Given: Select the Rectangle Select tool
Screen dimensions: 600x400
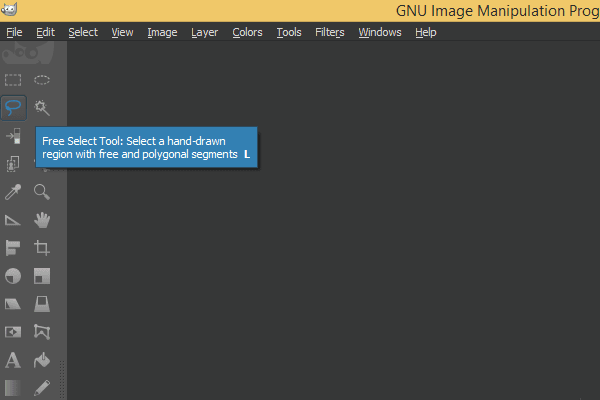Looking at the screenshot, I should click(x=13, y=80).
